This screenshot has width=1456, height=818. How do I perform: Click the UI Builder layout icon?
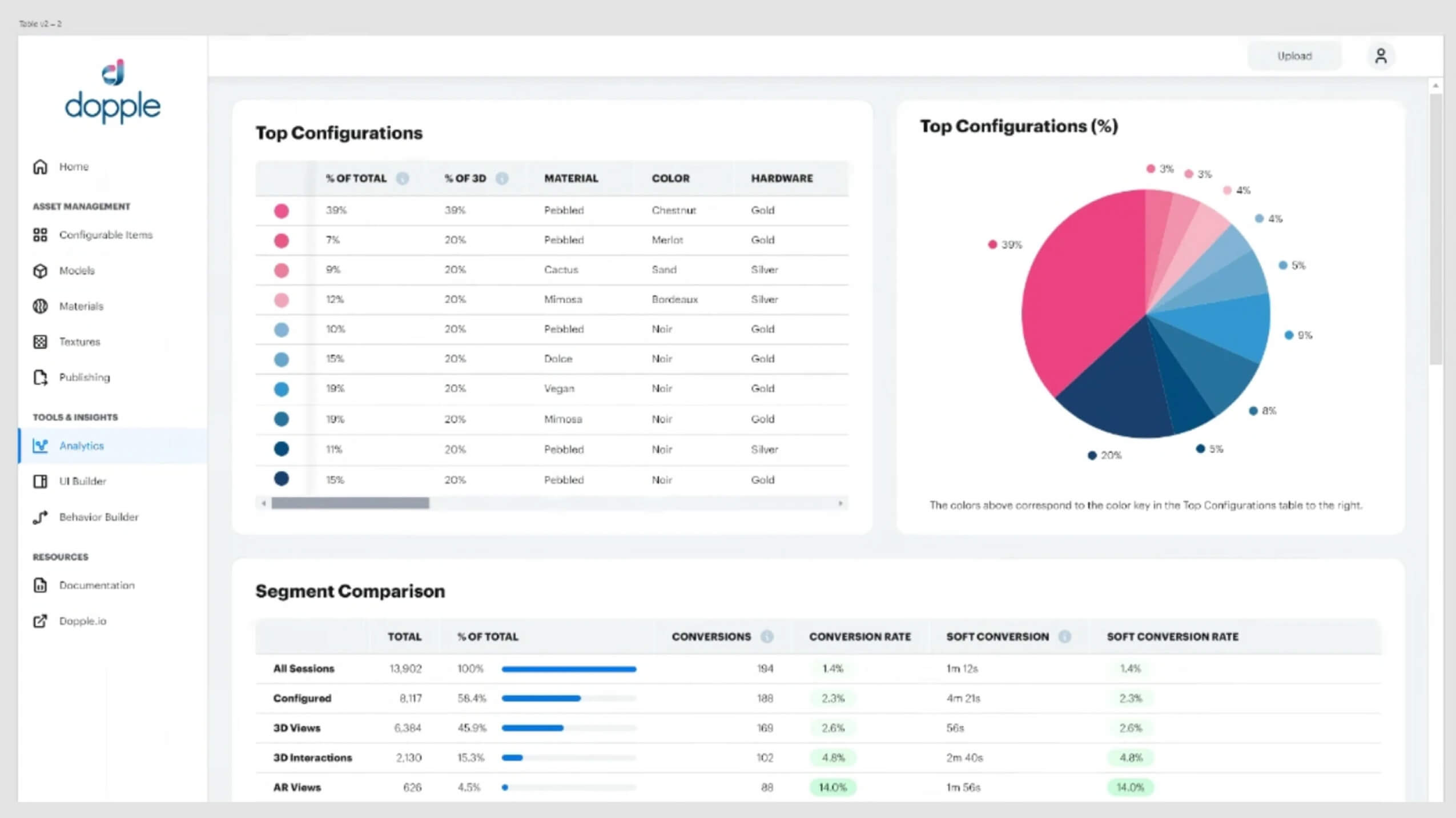40,482
